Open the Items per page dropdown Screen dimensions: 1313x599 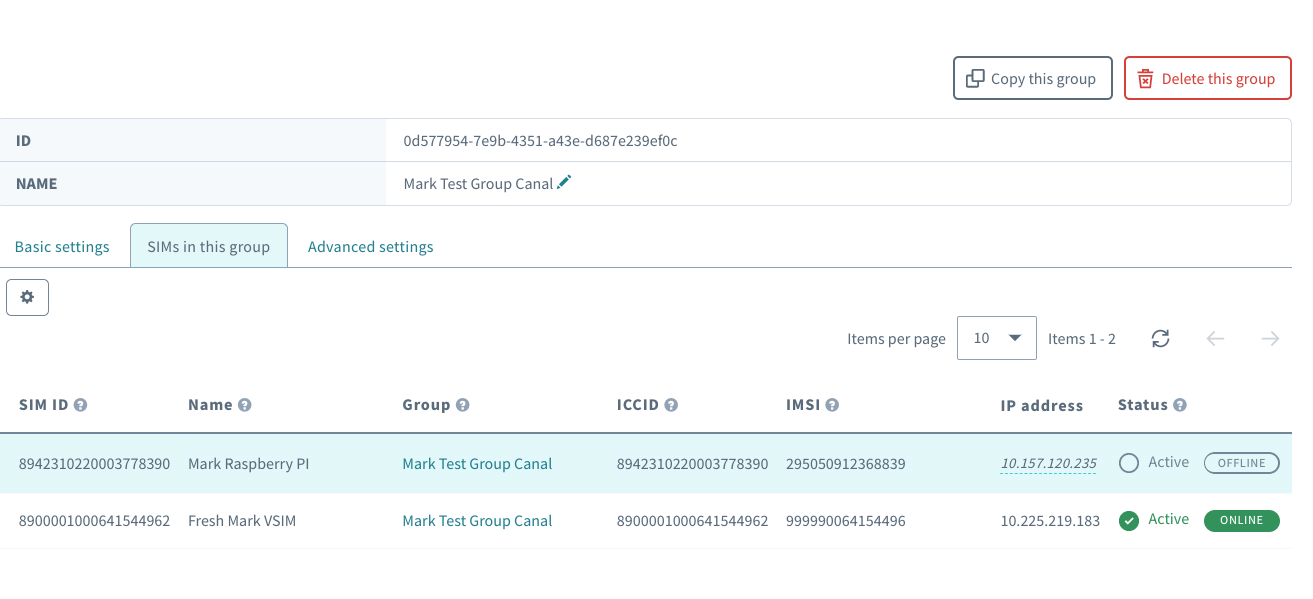pyautogui.click(x=995, y=338)
